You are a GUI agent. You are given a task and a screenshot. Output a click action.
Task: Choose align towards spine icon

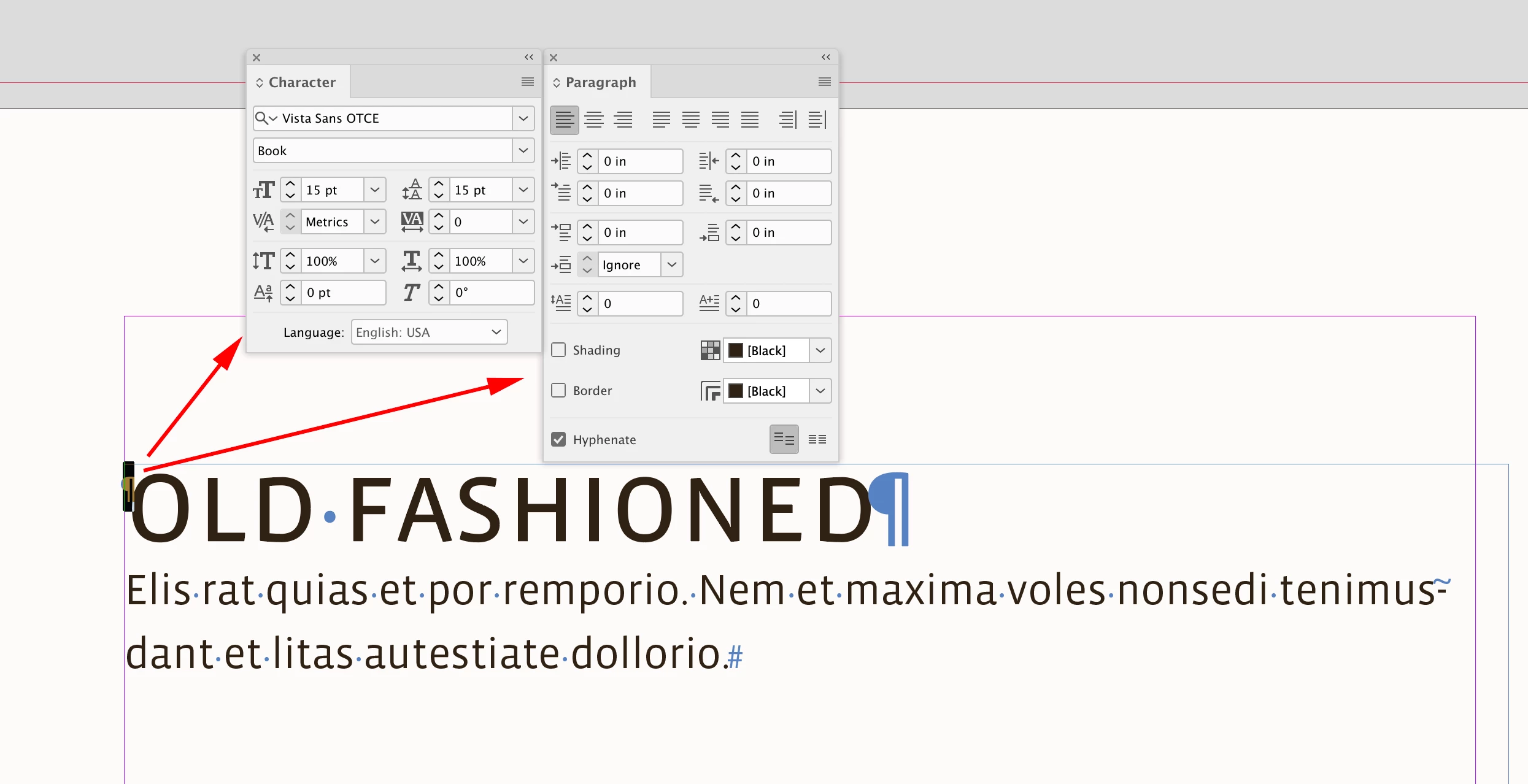(x=787, y=120)
